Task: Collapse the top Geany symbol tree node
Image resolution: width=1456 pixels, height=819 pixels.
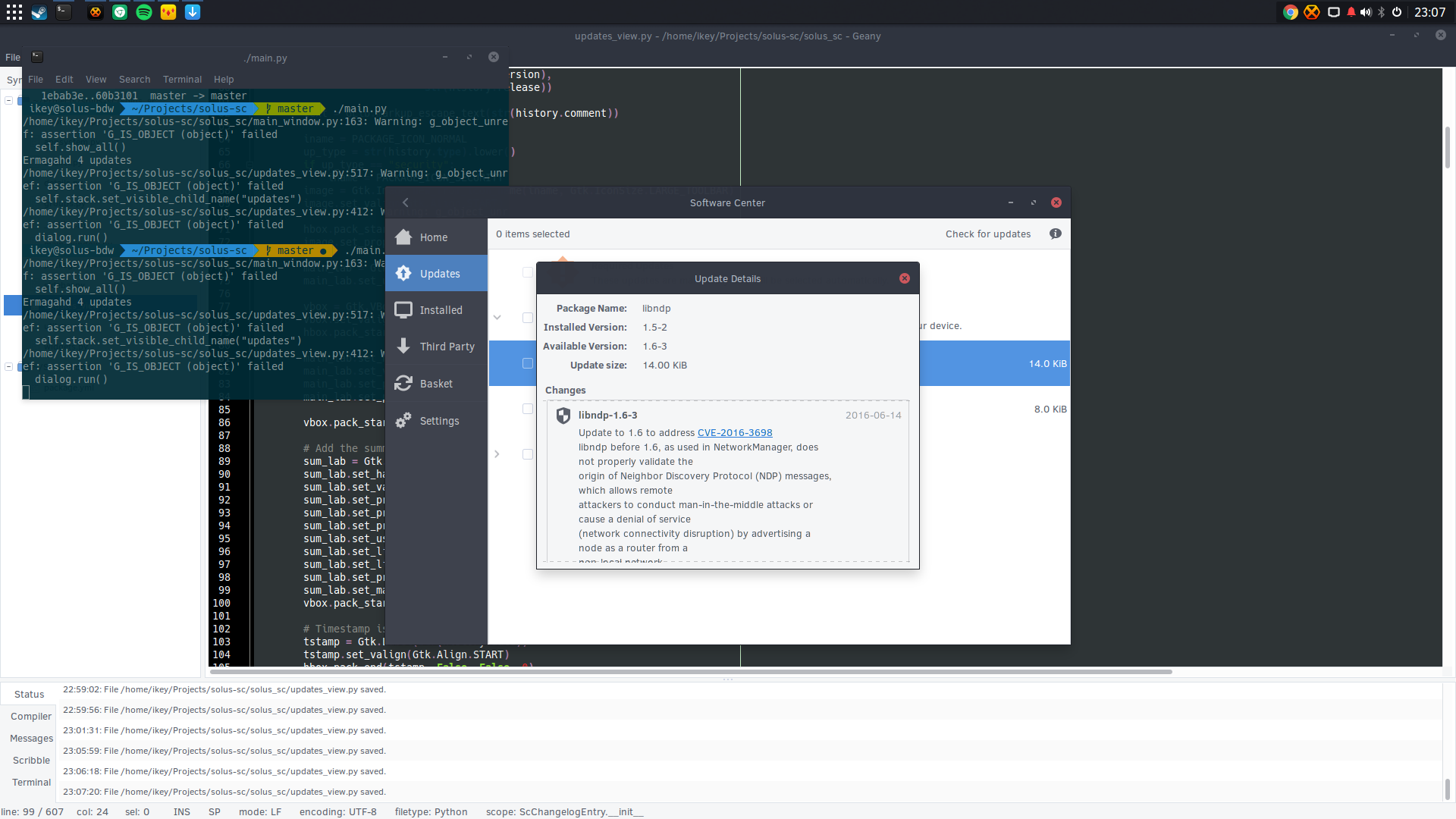Action: point(9,100)
